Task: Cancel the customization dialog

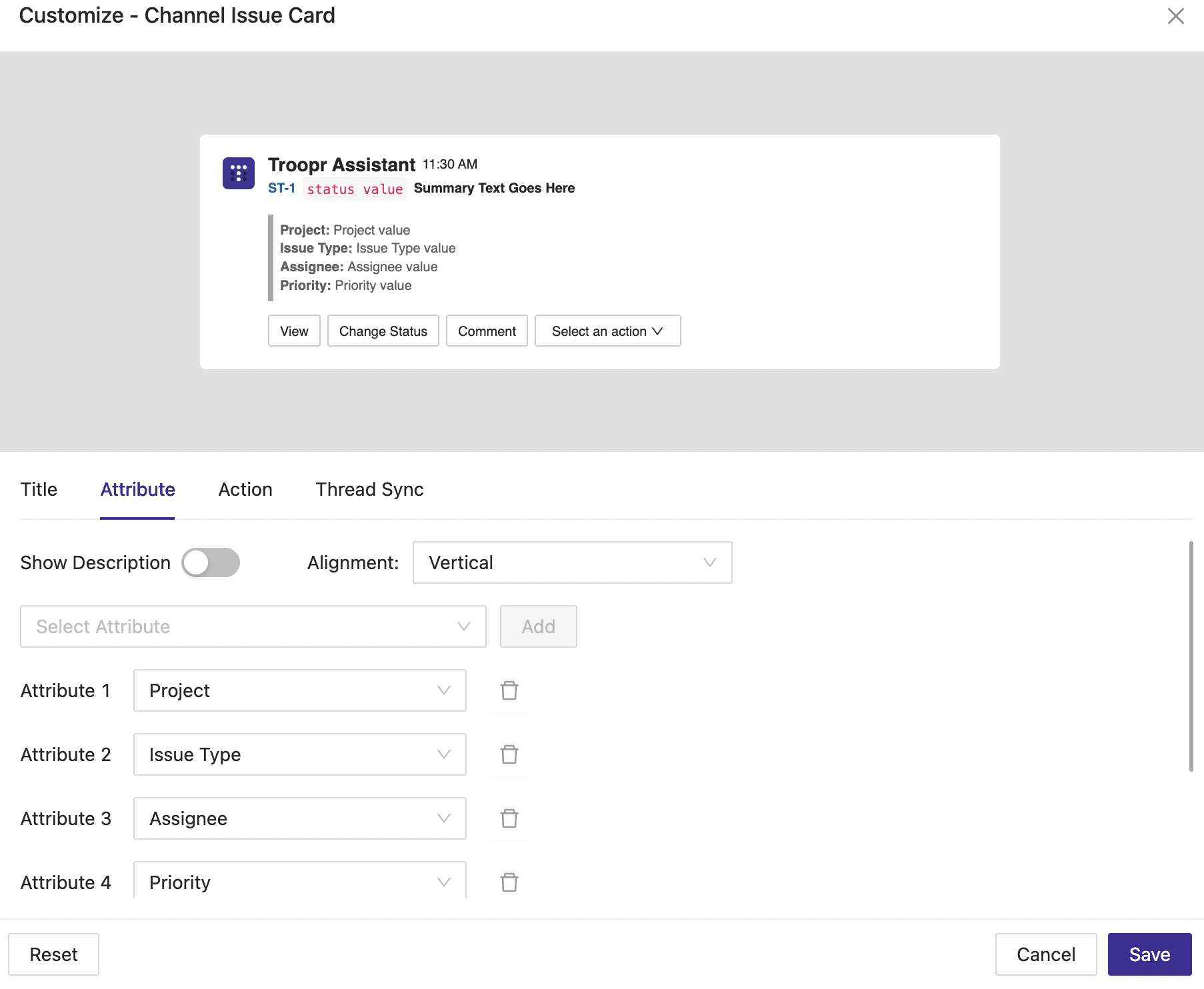Action: (1046, 954)
